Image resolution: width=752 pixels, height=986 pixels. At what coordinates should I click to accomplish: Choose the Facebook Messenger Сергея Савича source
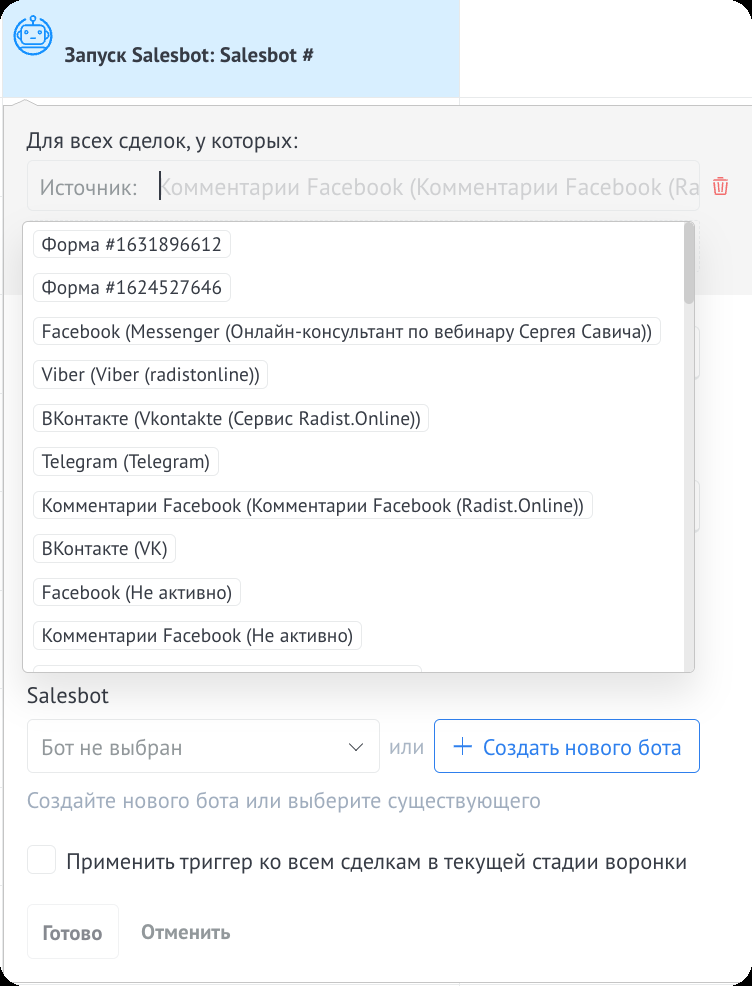346,331
